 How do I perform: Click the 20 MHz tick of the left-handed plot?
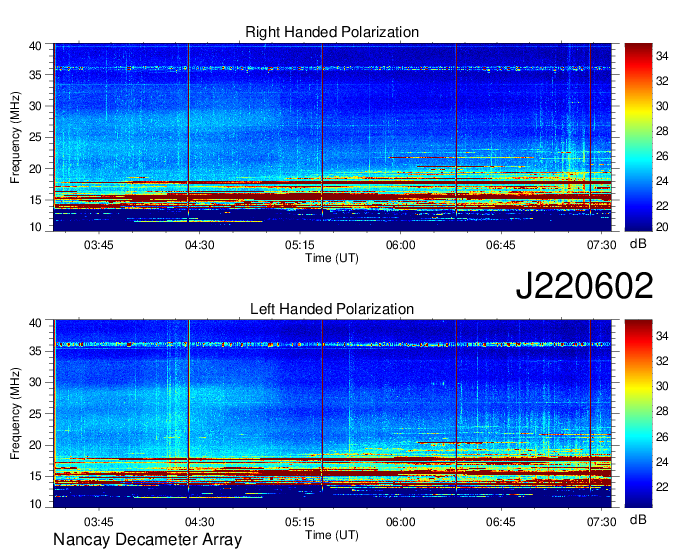pyautogui.click(x=35, y=445)
